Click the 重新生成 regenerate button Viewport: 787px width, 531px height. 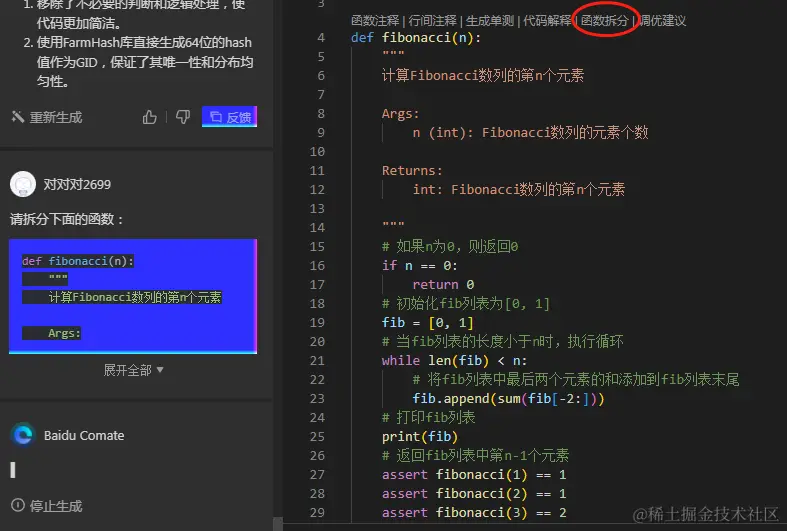coord(47,117)
